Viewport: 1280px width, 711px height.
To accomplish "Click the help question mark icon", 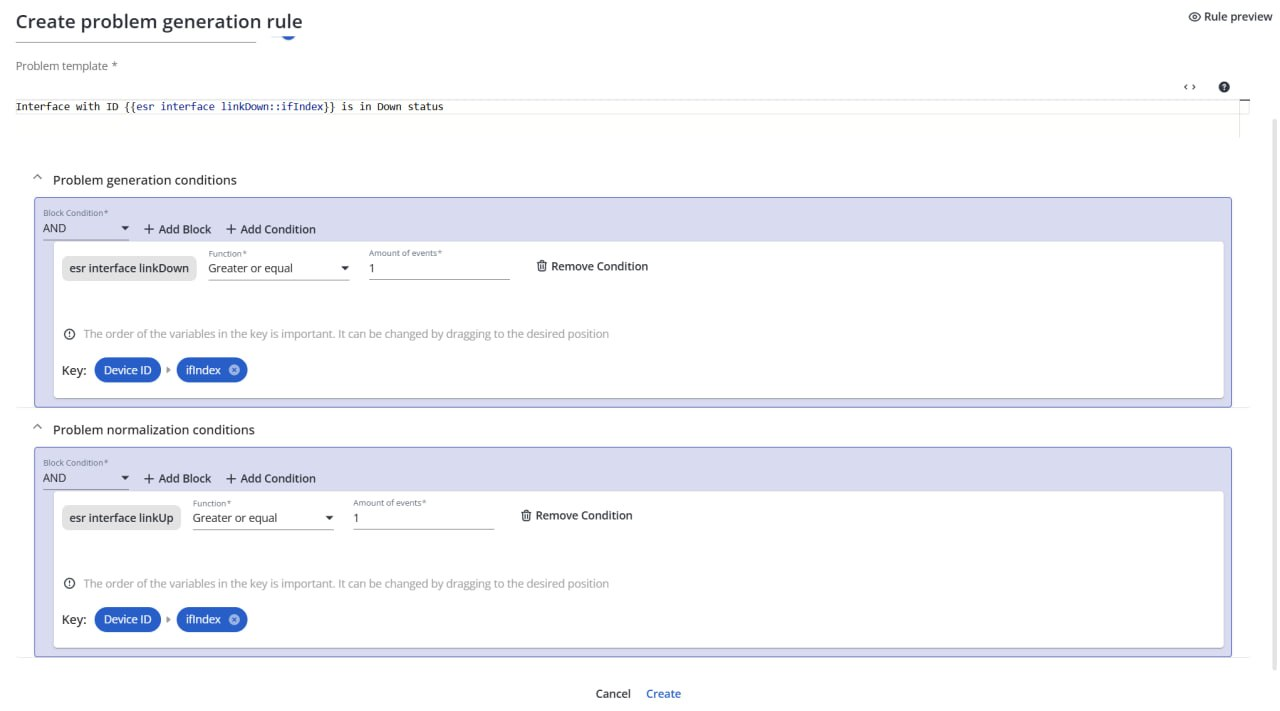I will point(1224,87).
